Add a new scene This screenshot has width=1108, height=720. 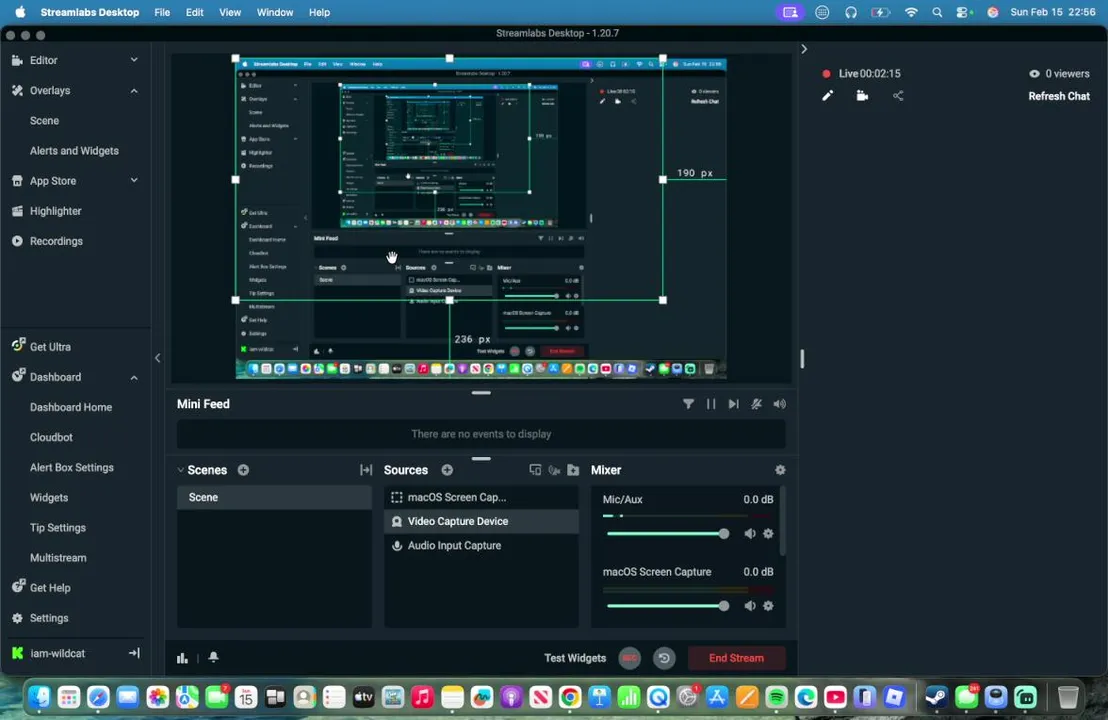(x=243, y=470)
